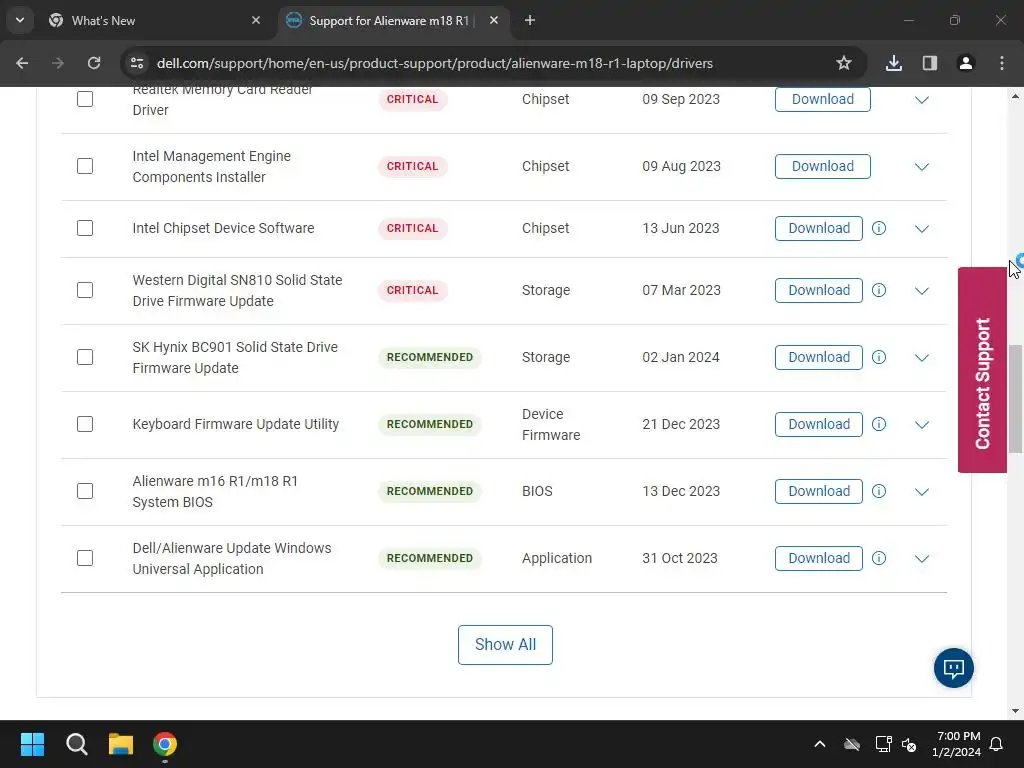This screenshot has width=1024, height=768.
Task: Info icon for Western Digital SN810 firmware
Action: point(879,290)
